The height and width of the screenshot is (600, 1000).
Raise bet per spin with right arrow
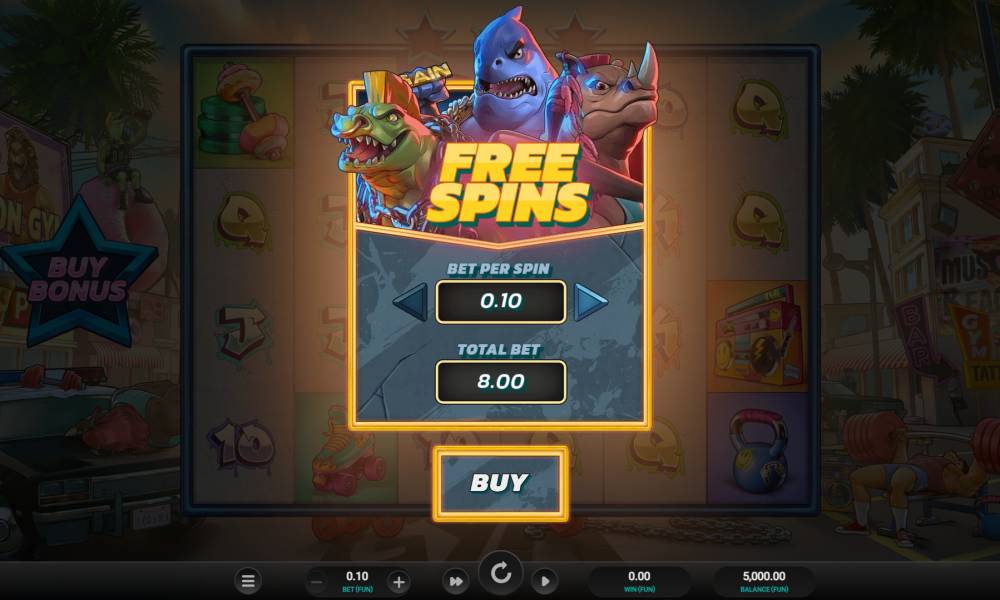pyautogui.click(x=591, y=301)
